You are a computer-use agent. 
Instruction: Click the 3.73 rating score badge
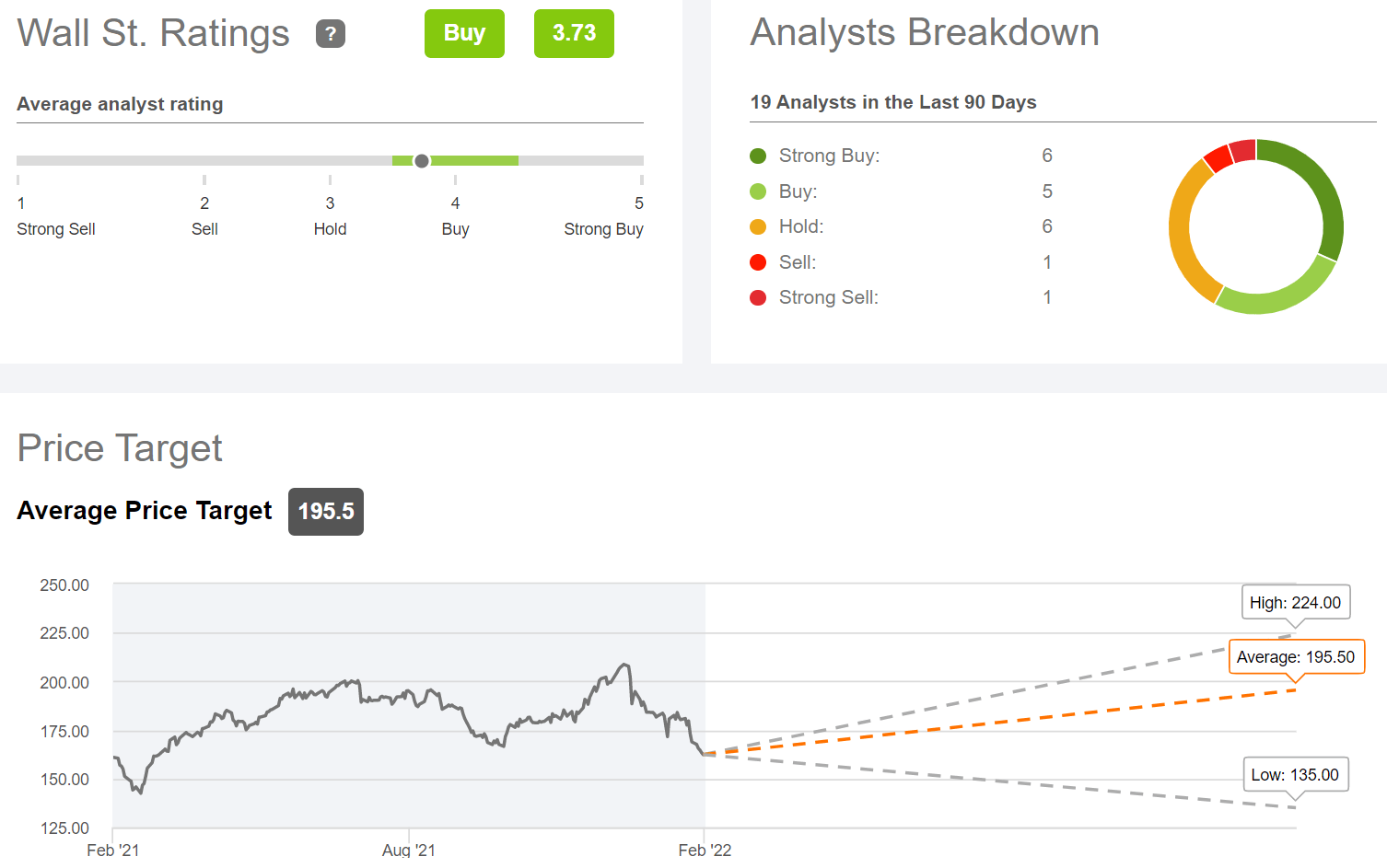click(574, 33)
